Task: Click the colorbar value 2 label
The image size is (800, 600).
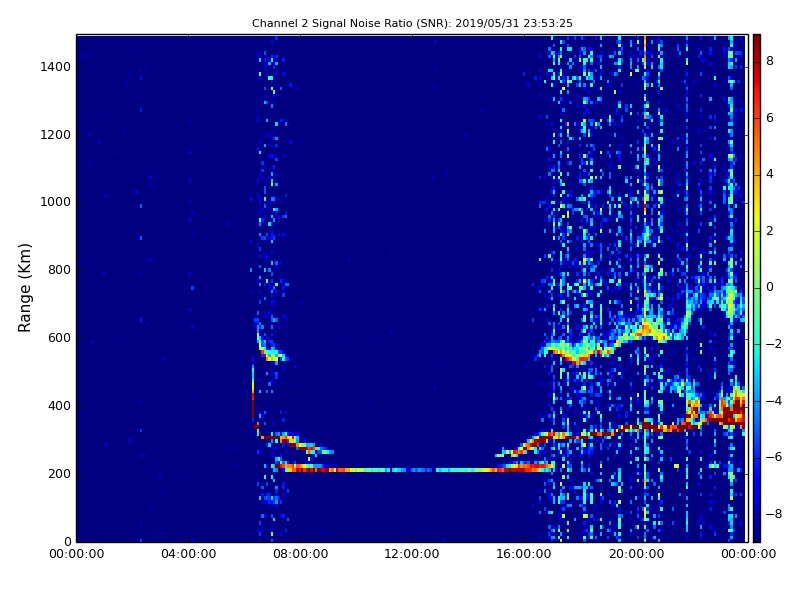Action: point(769,231)
